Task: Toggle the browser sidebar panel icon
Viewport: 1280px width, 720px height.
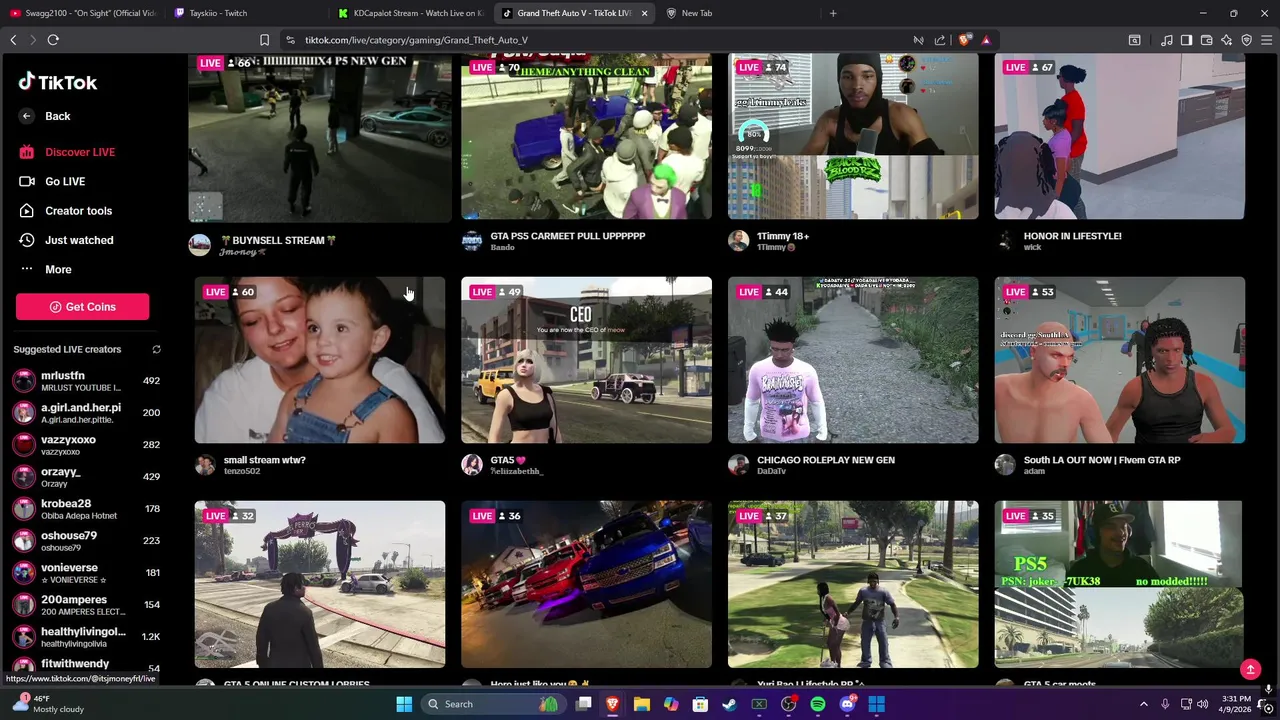Action: 1186,40
